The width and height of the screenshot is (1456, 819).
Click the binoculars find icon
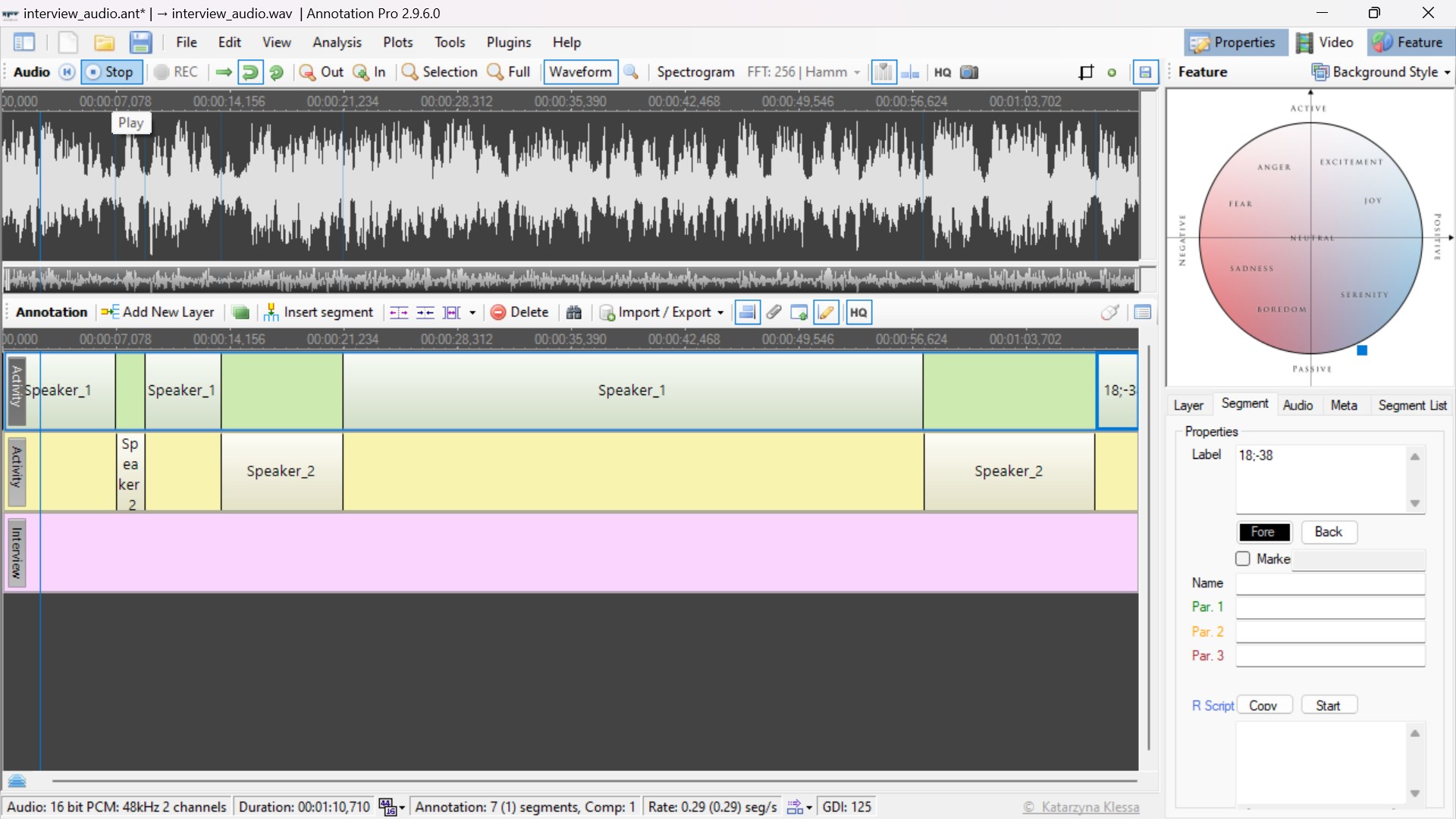point(574,312)
